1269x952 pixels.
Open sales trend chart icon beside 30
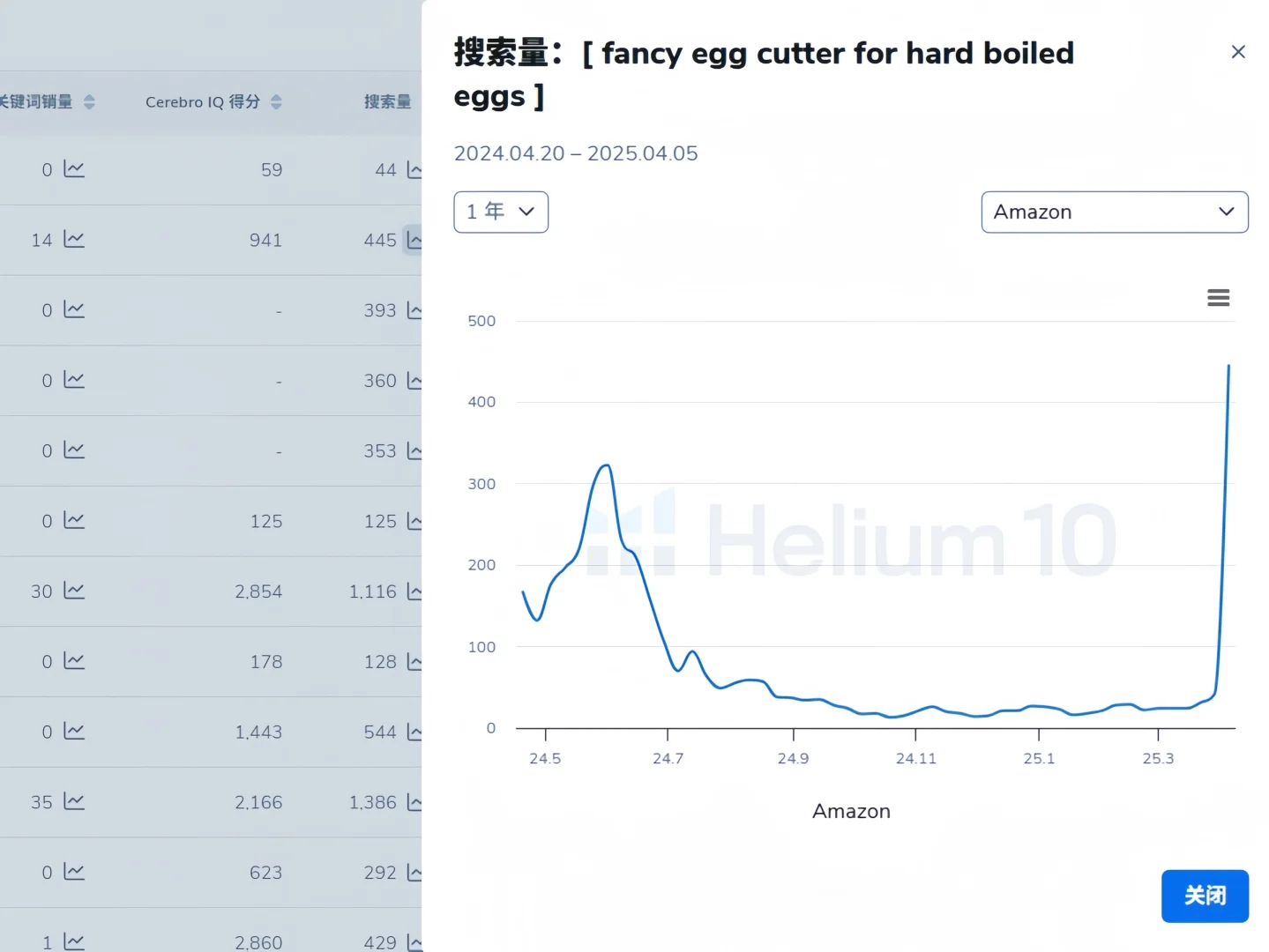(x=74, y=591)
